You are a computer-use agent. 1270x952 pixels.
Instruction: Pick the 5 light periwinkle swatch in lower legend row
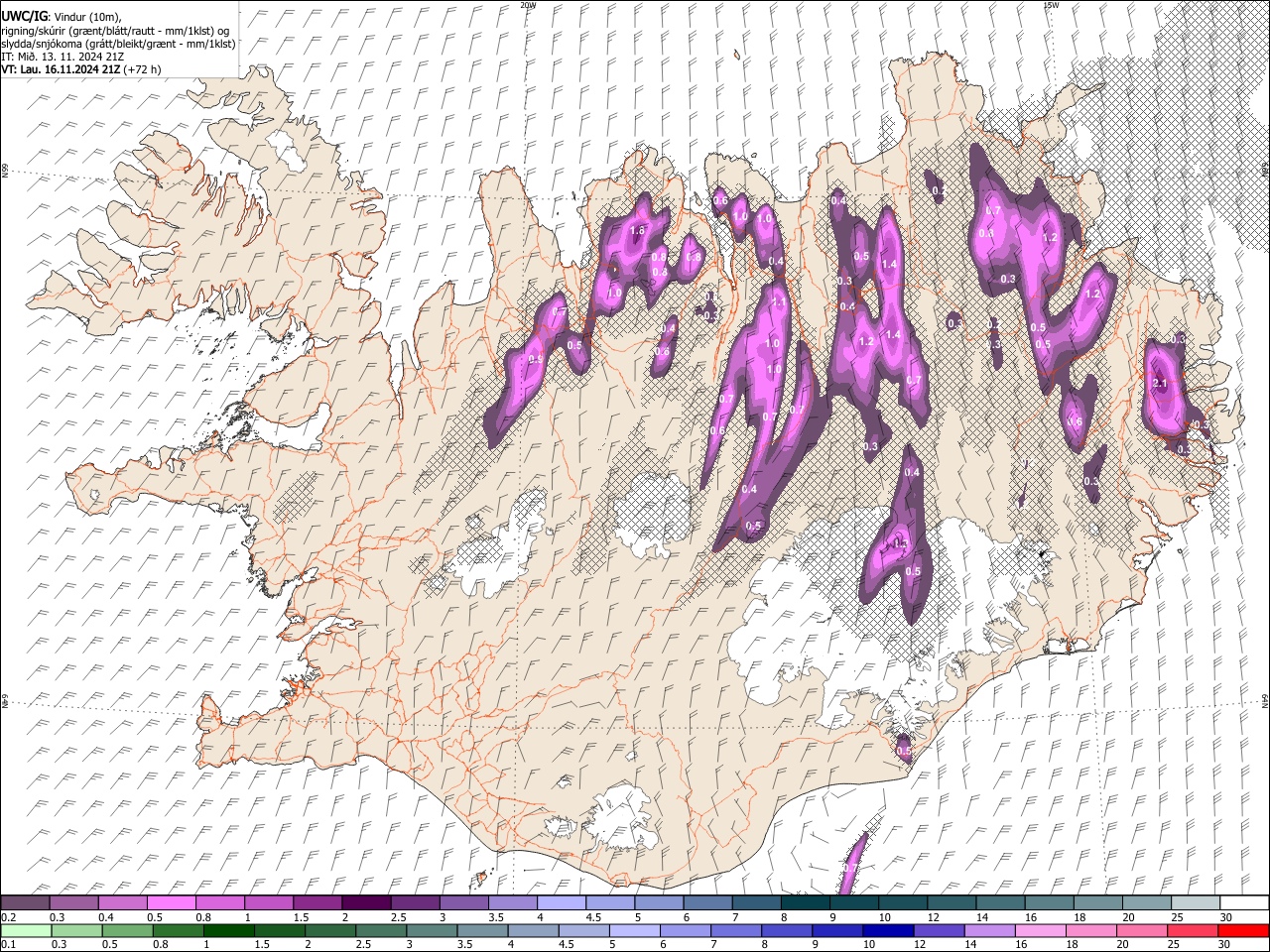[x=635, y=930]
